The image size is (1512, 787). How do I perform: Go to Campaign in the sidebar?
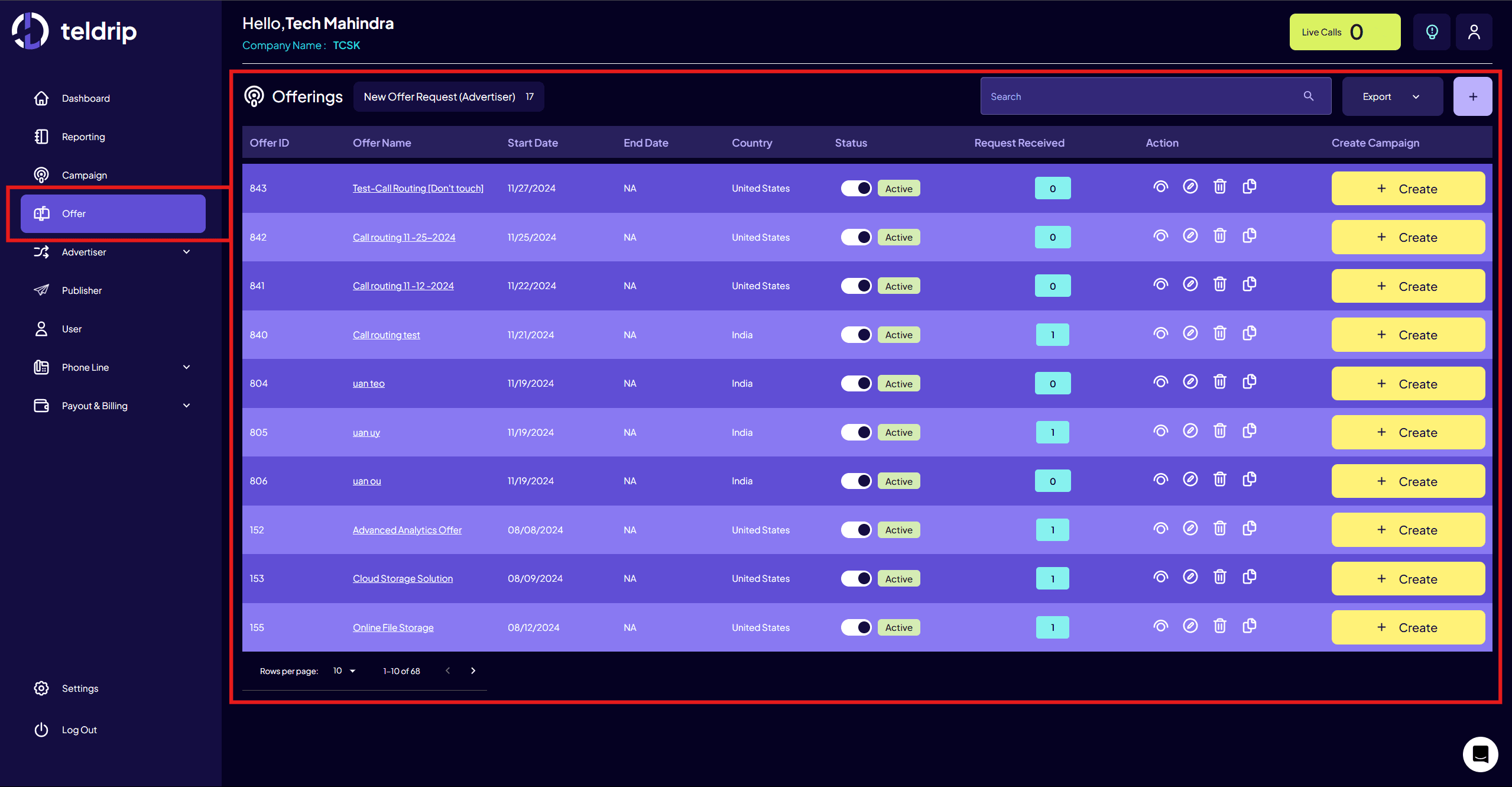[x=85, y=175]
